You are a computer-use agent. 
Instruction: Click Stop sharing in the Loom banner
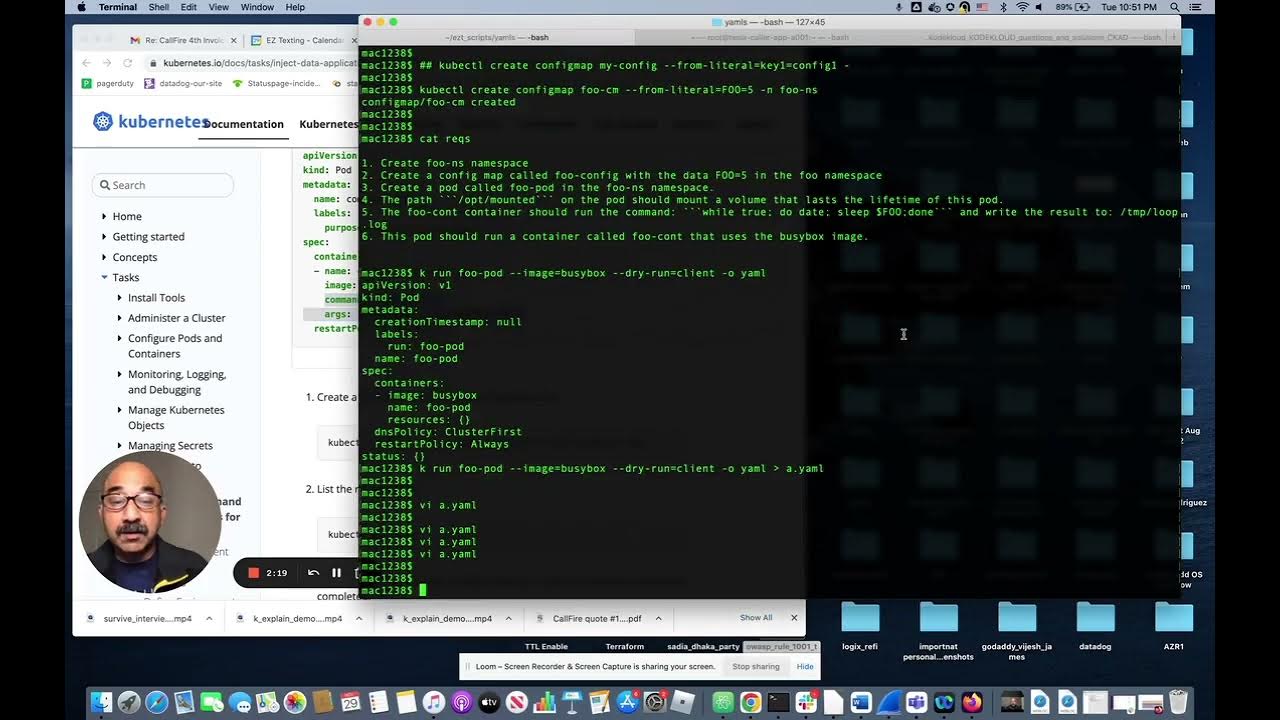click(x=756, y=666)
